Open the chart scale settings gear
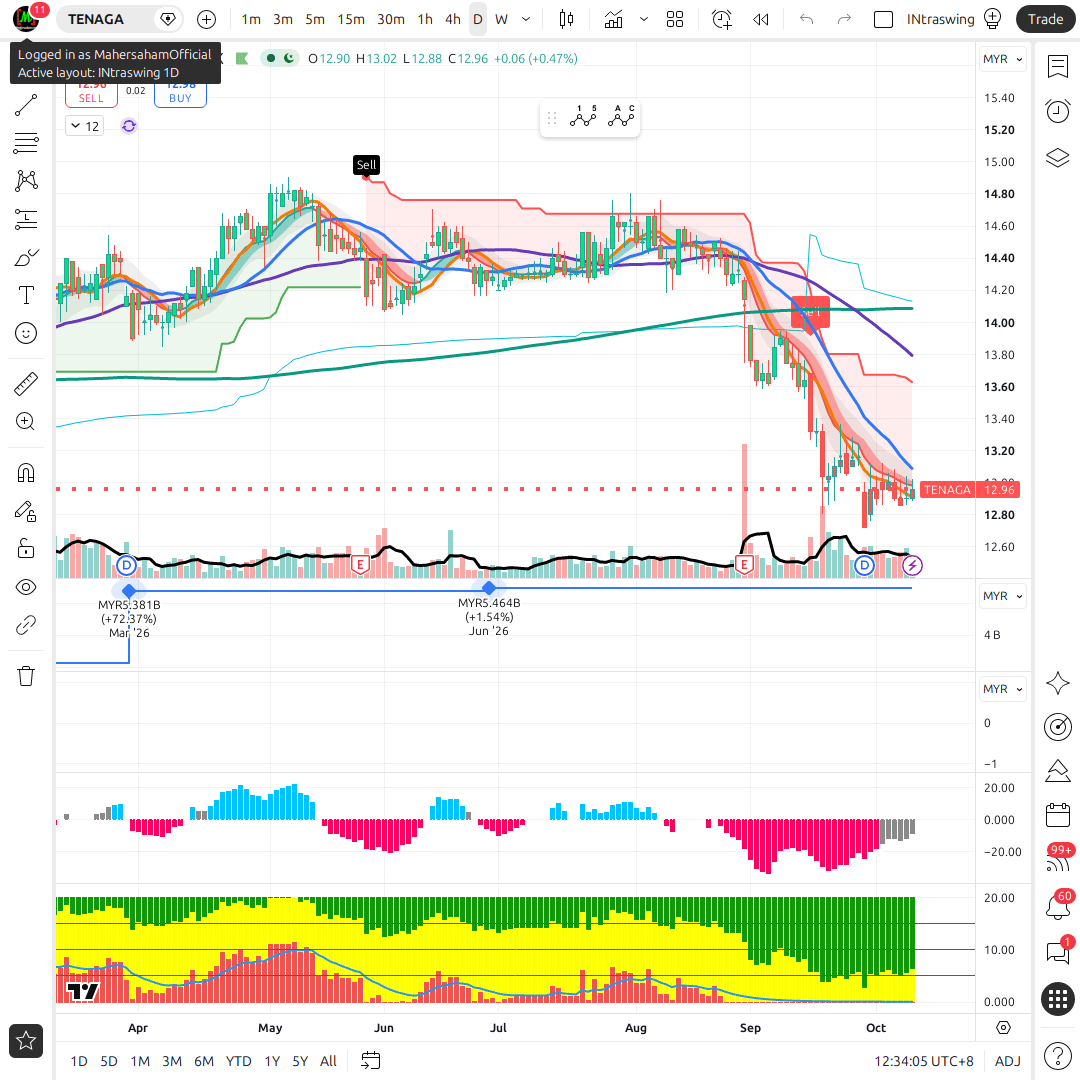 (x=1004, y=1028)
